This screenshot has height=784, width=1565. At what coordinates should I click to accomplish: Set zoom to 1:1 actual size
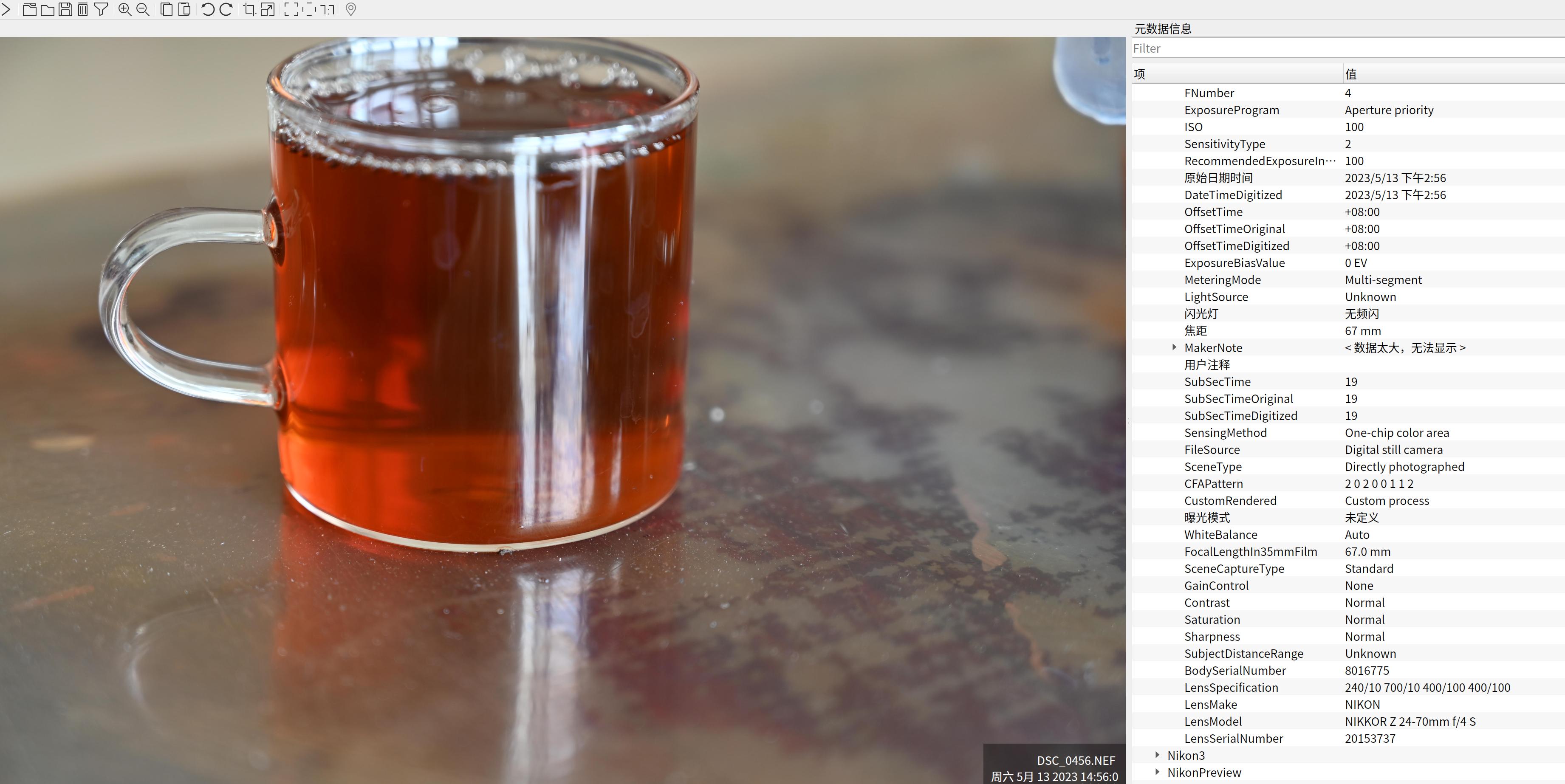(328, 9)
